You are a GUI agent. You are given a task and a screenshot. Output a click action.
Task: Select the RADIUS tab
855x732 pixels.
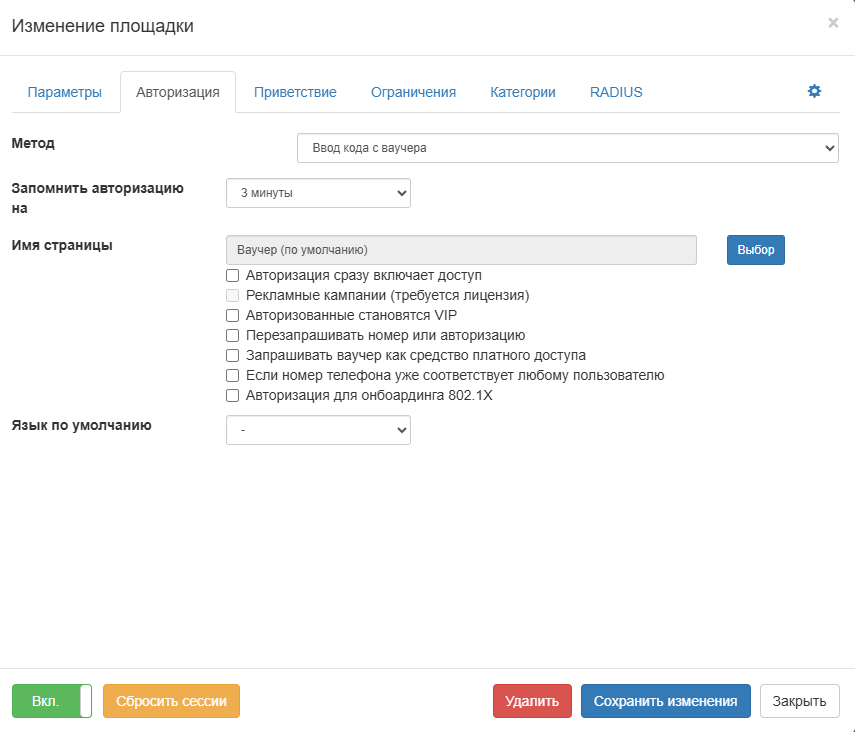click(616, 92)
